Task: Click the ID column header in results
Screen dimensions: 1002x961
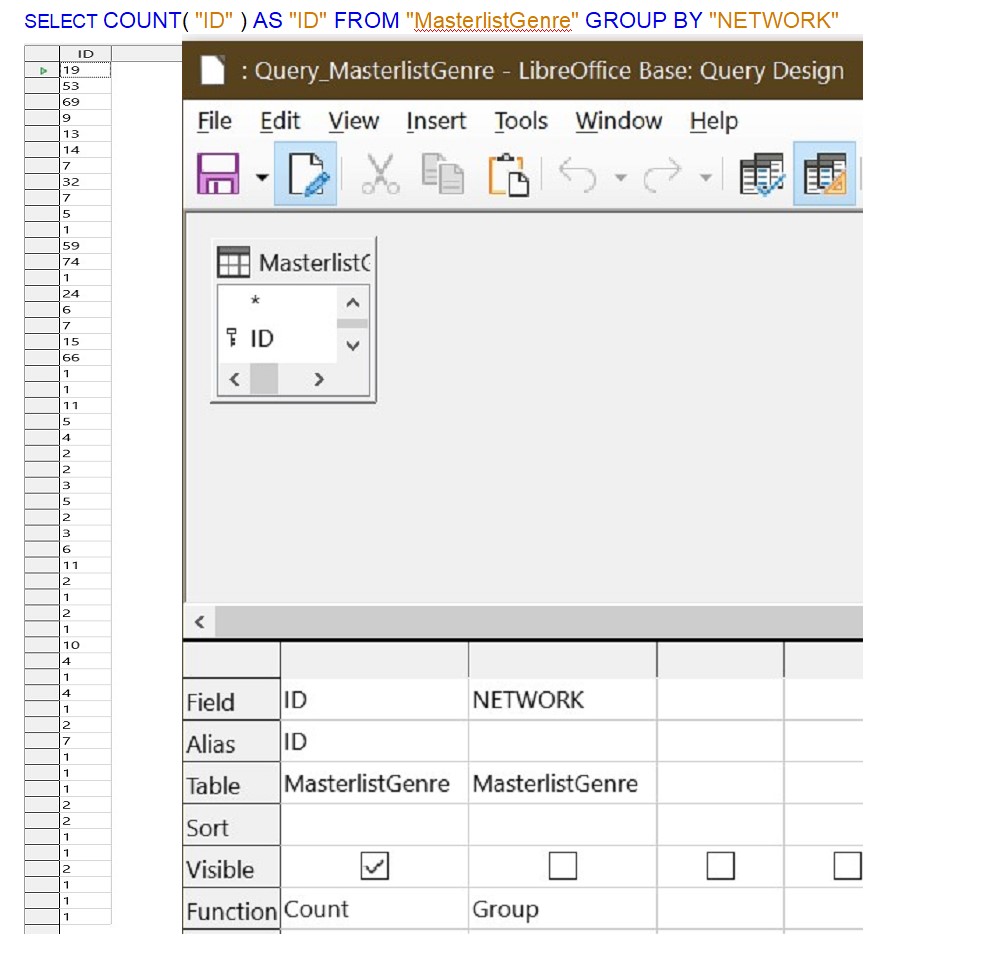Action: 86,54
